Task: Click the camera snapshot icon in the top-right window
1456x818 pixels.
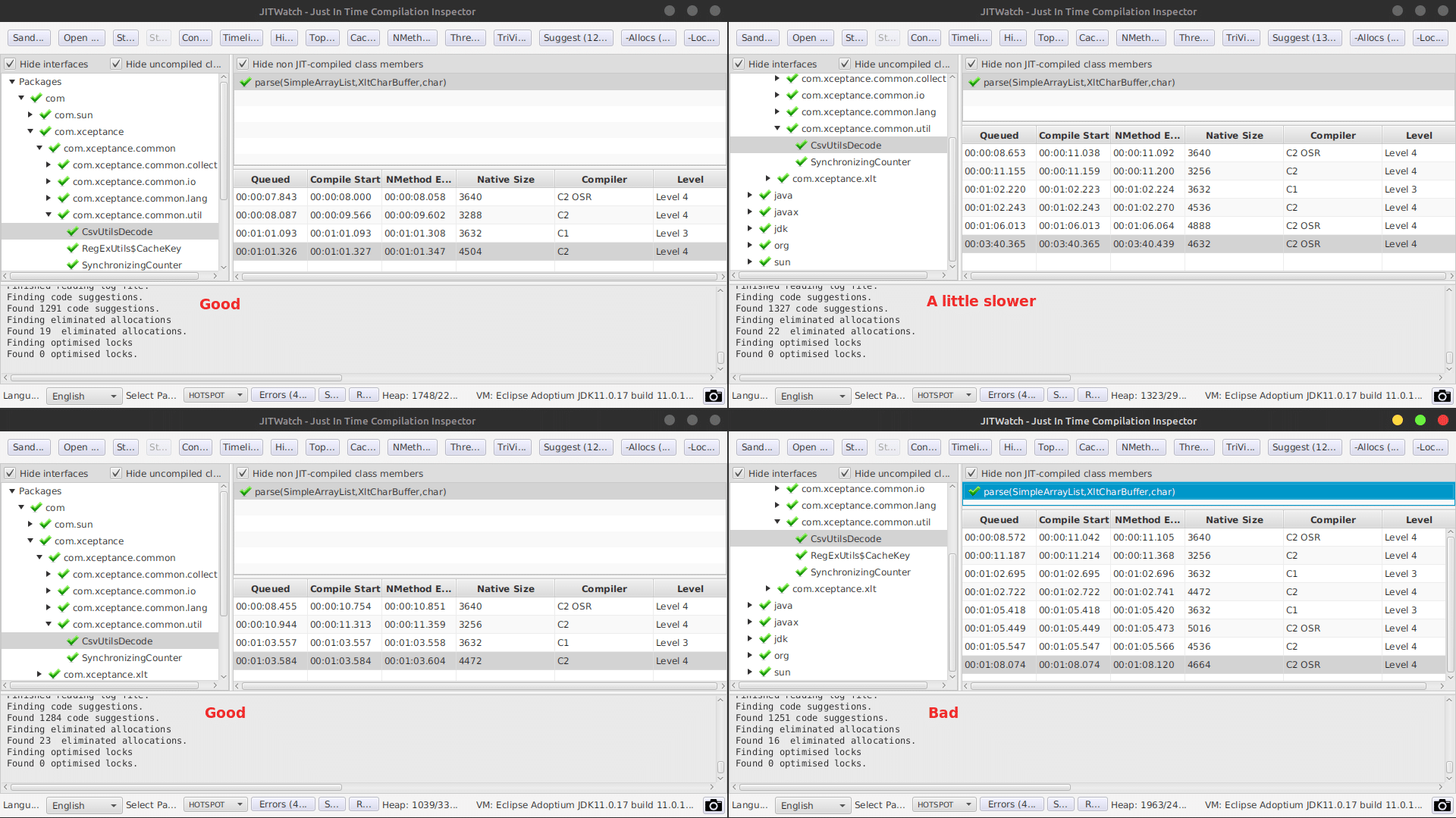Action: point(1442,396)
